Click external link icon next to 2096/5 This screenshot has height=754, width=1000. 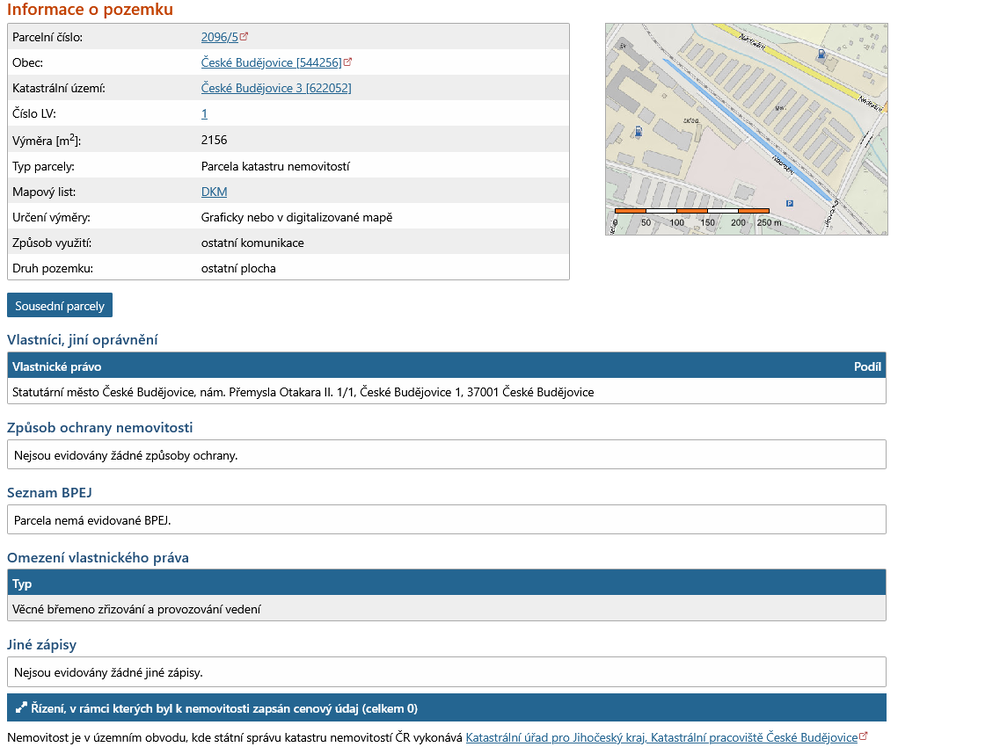244,36
